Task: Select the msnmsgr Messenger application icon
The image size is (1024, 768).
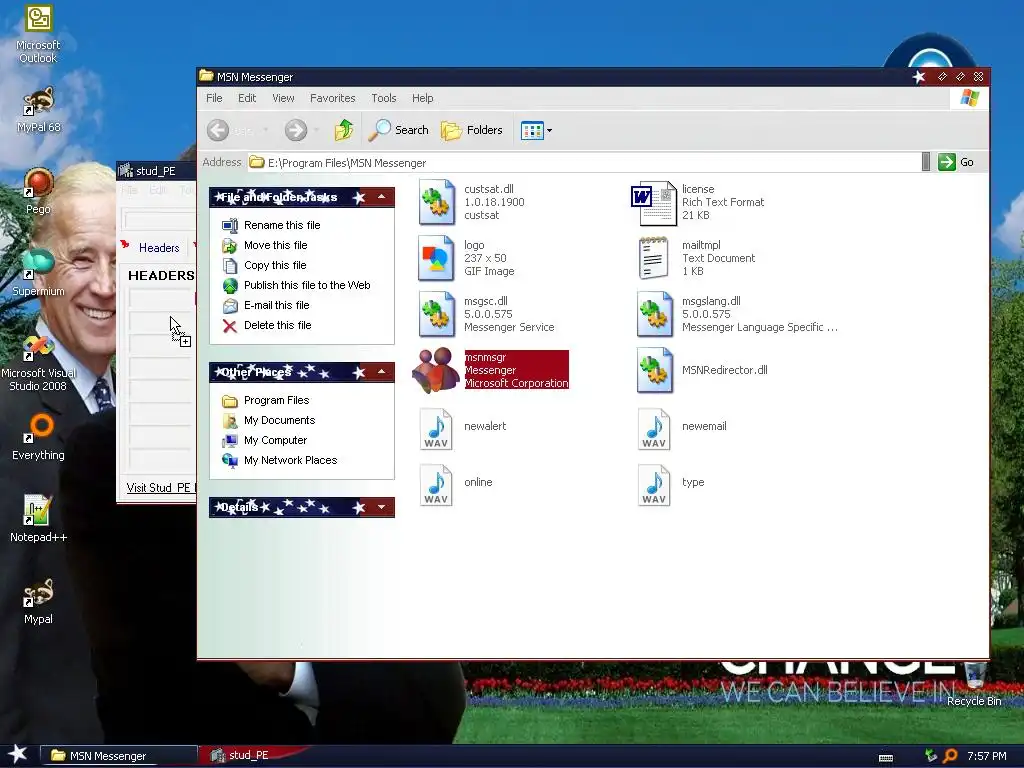Action: [436, 370]
